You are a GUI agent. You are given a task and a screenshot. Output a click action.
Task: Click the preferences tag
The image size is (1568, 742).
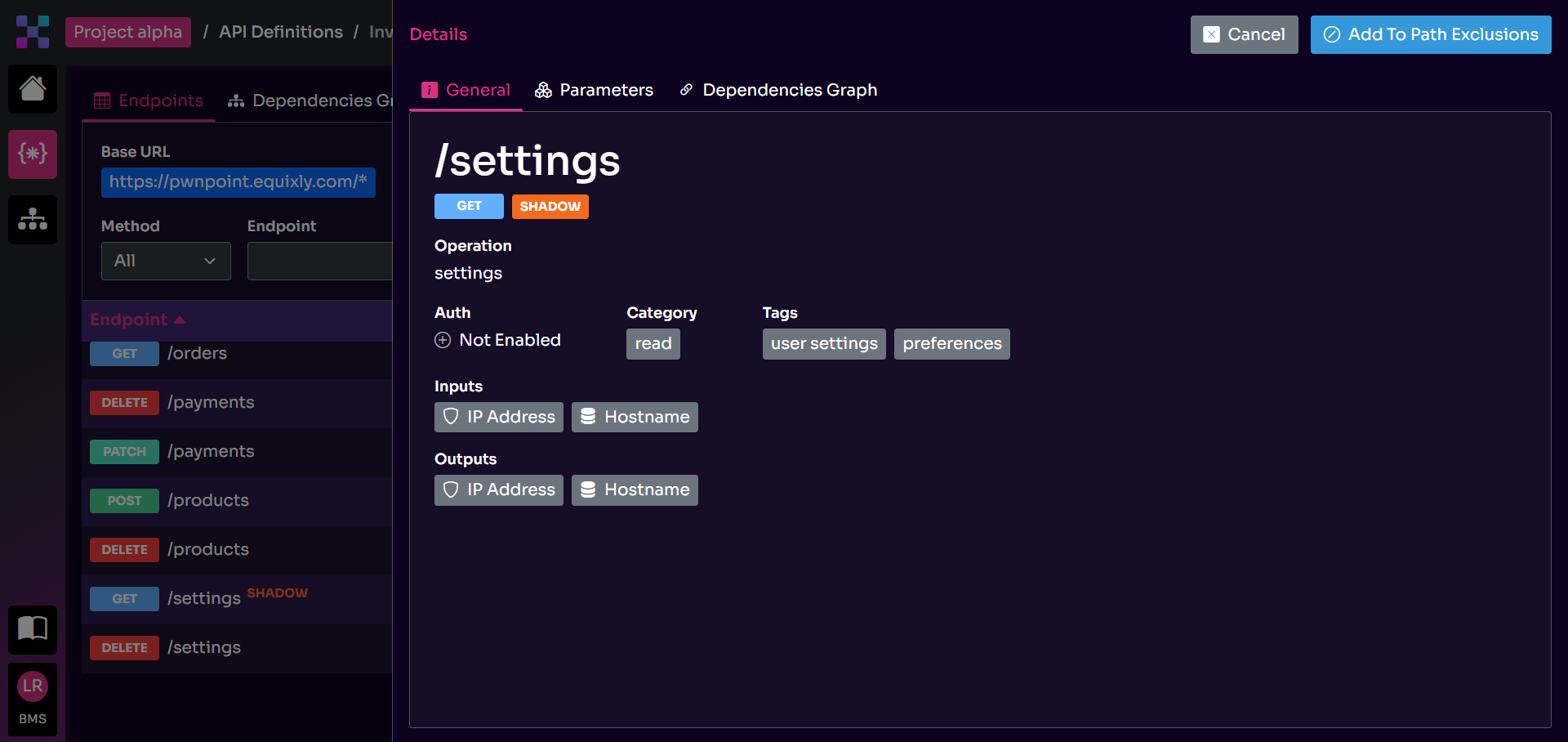click(x=951, y=344)
